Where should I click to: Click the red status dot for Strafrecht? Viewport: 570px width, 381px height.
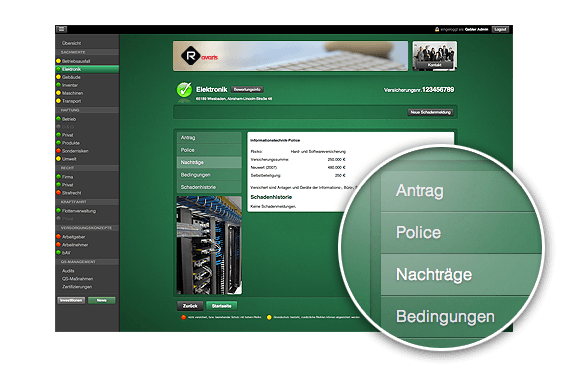(x=58, y=192)
